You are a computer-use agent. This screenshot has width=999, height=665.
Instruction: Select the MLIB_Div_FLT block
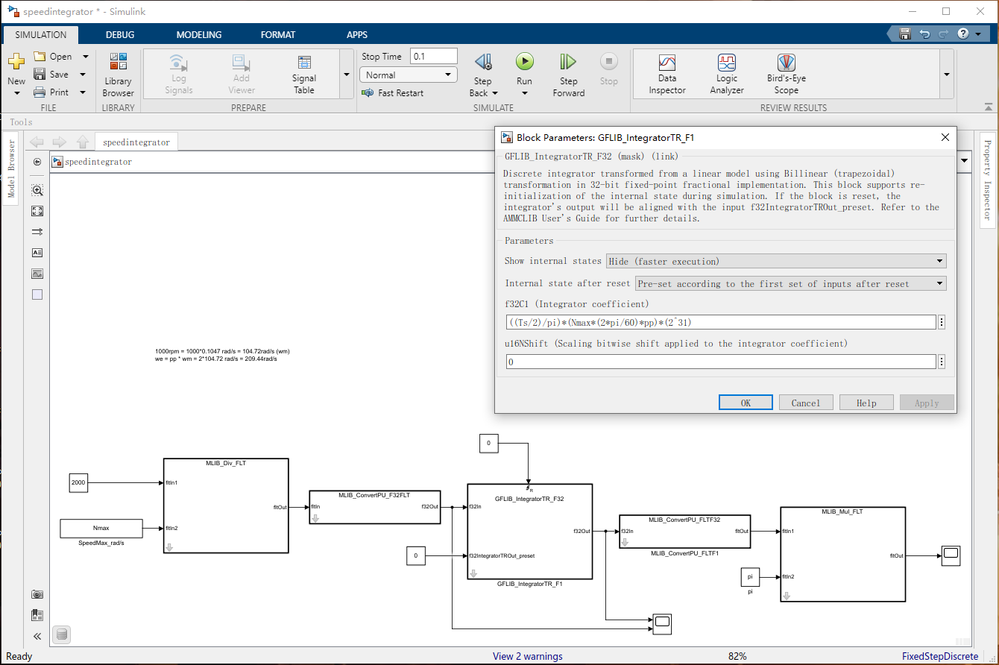(226, 506)
